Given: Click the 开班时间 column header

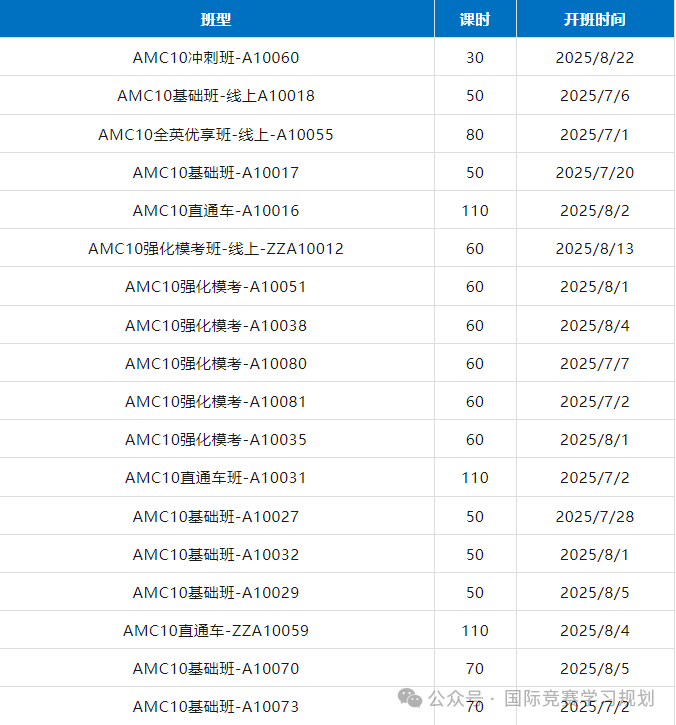Looking at the screenshot, I should [x=595, y=19].
